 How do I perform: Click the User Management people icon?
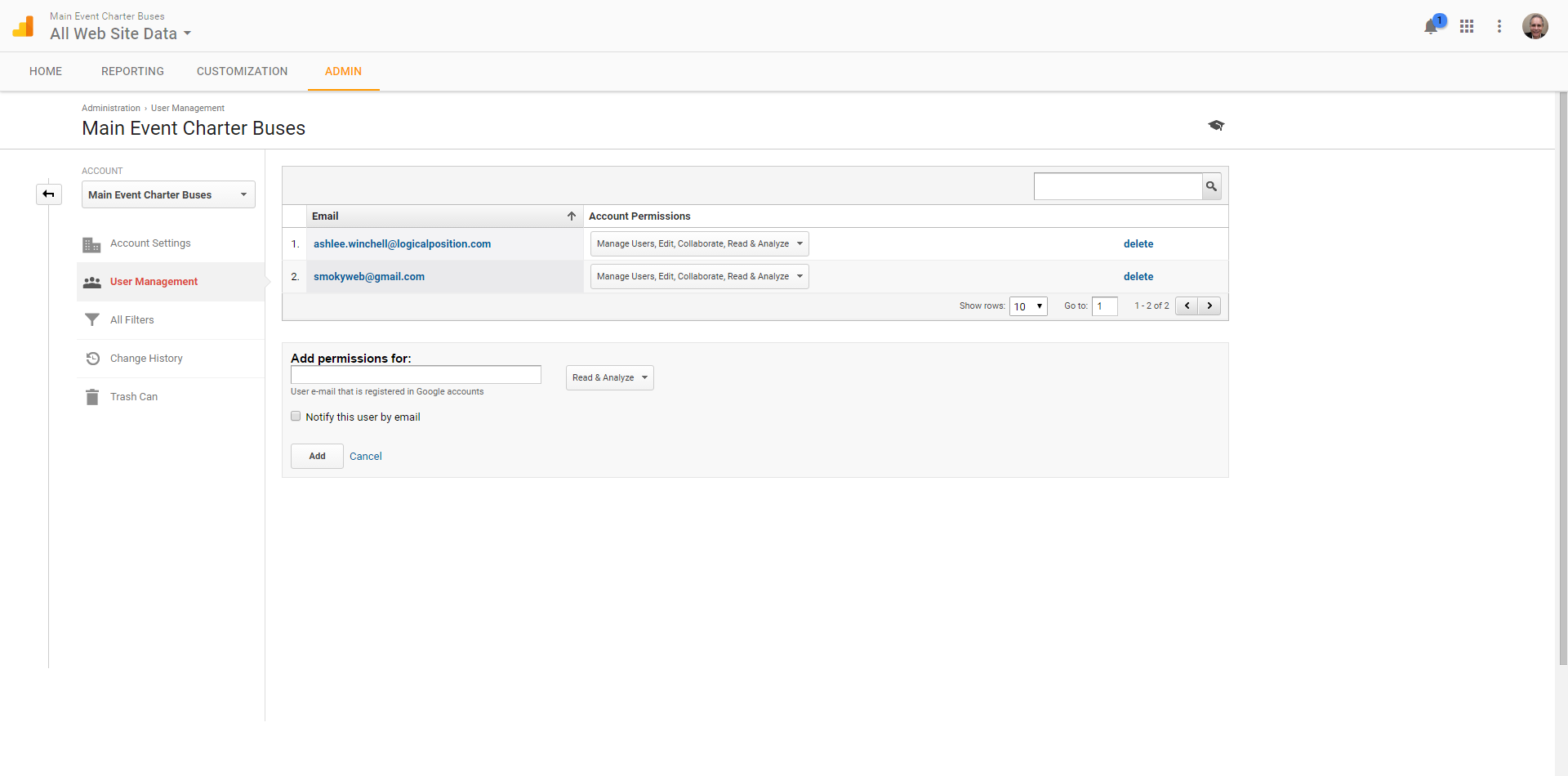coord(92,282)
